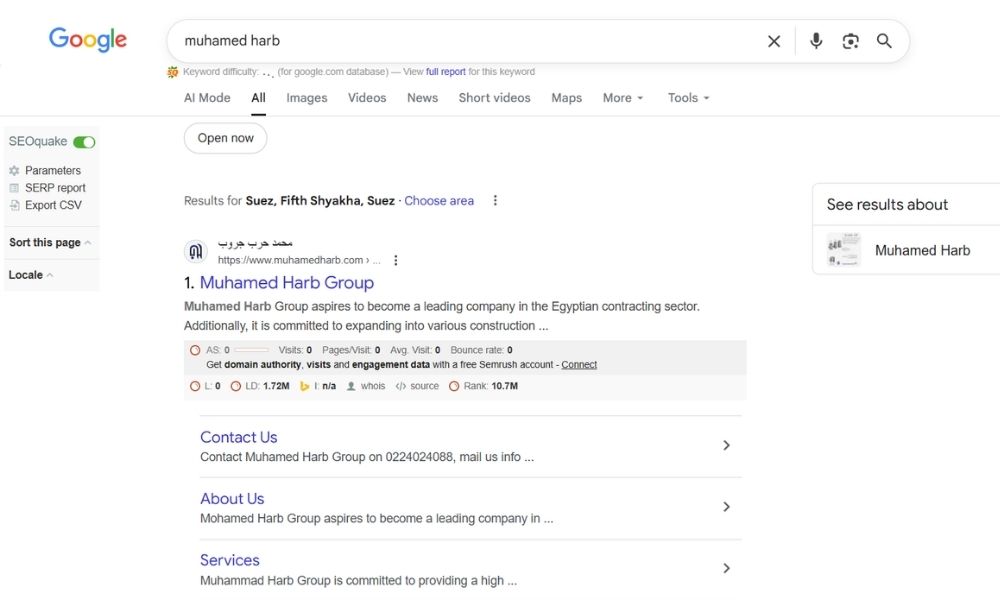Click inside the search input field

460,41
